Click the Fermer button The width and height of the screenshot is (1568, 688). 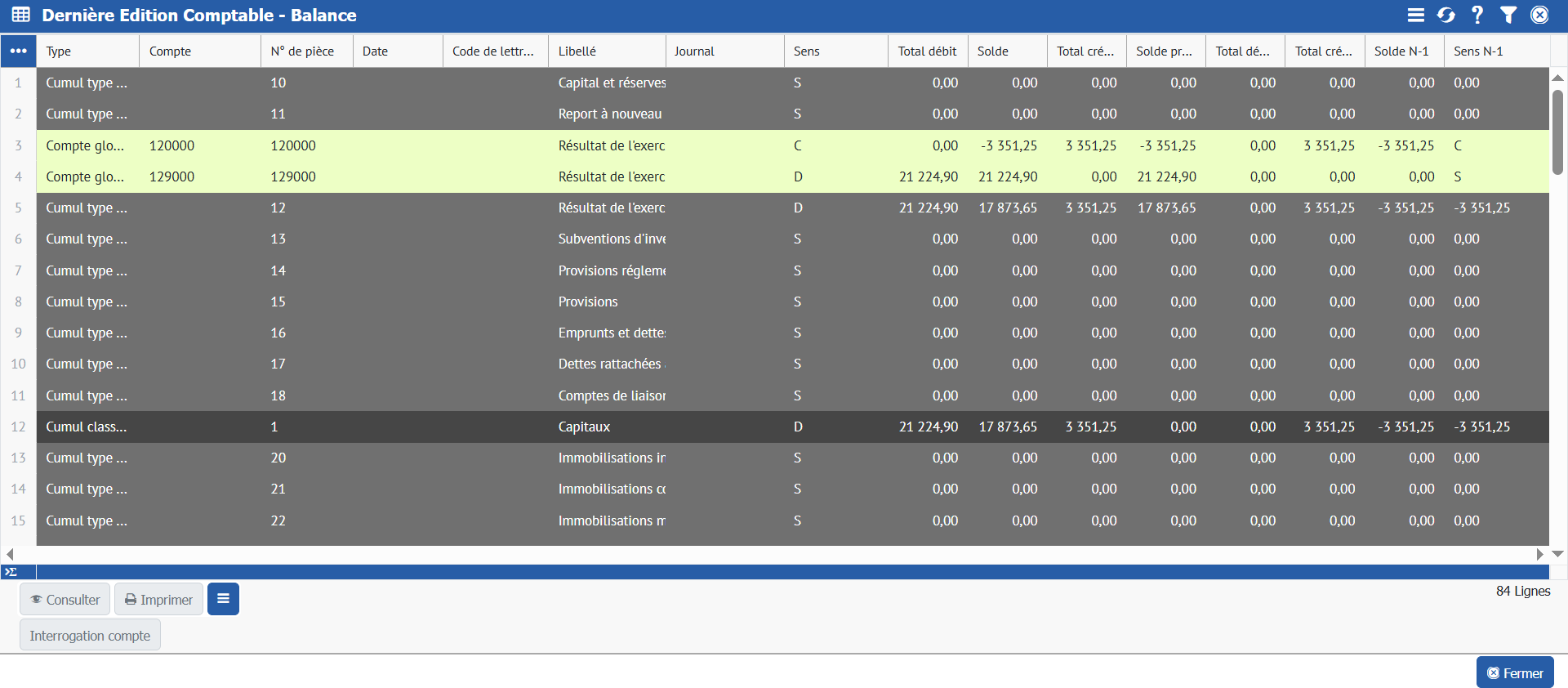pyautogui.click(x=1515, y=673)
